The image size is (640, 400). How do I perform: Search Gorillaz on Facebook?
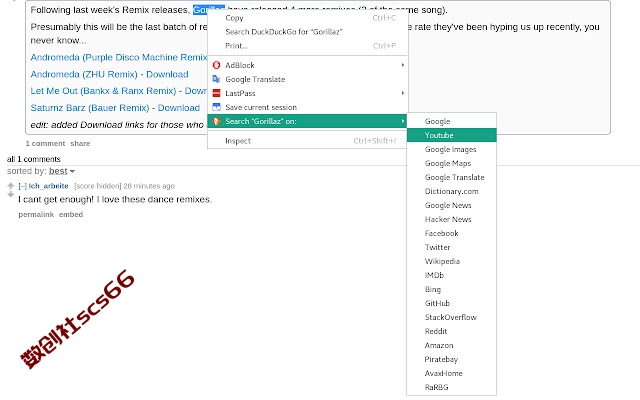(x=452, y=233)
